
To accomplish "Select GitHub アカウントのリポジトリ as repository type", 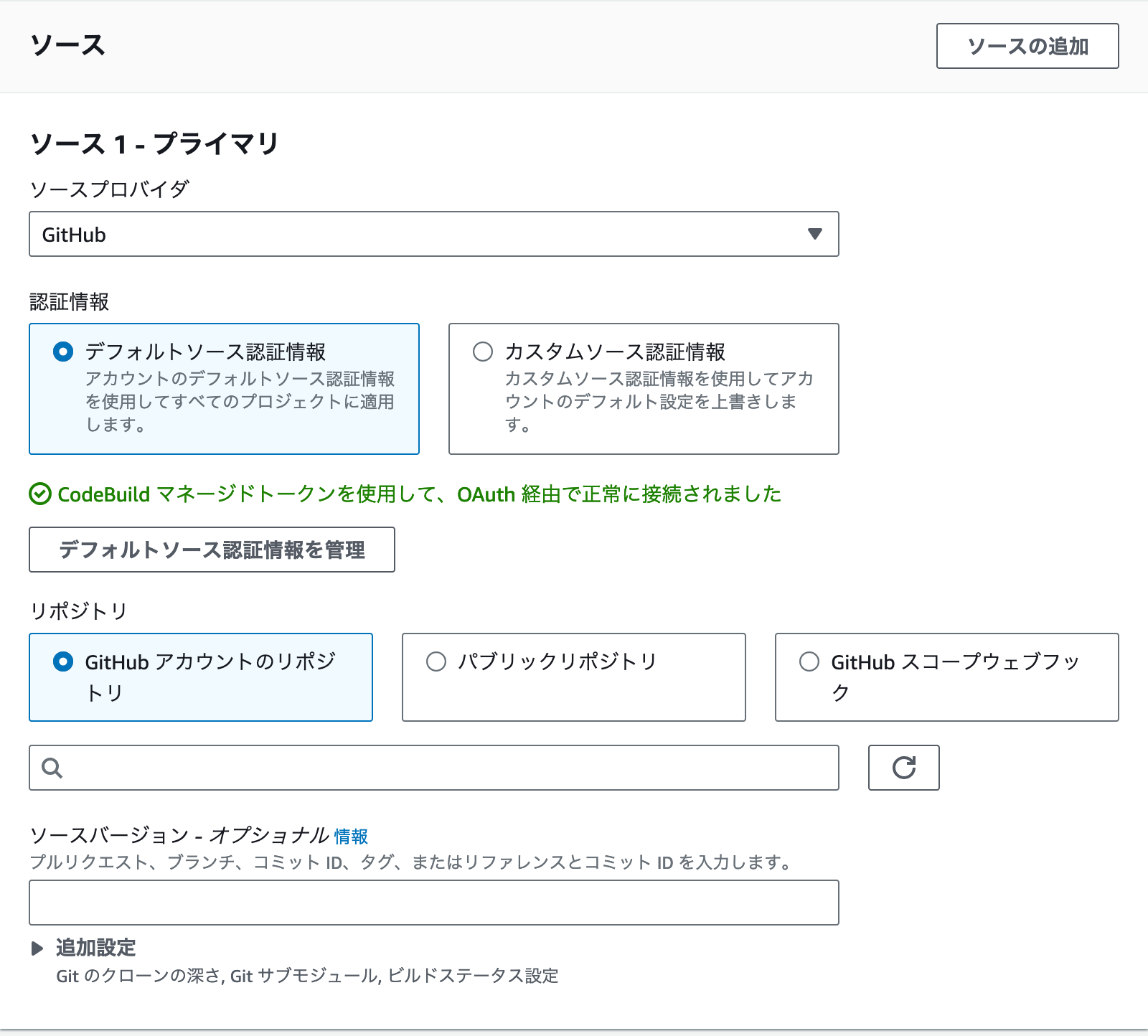I will coord(200,677).
